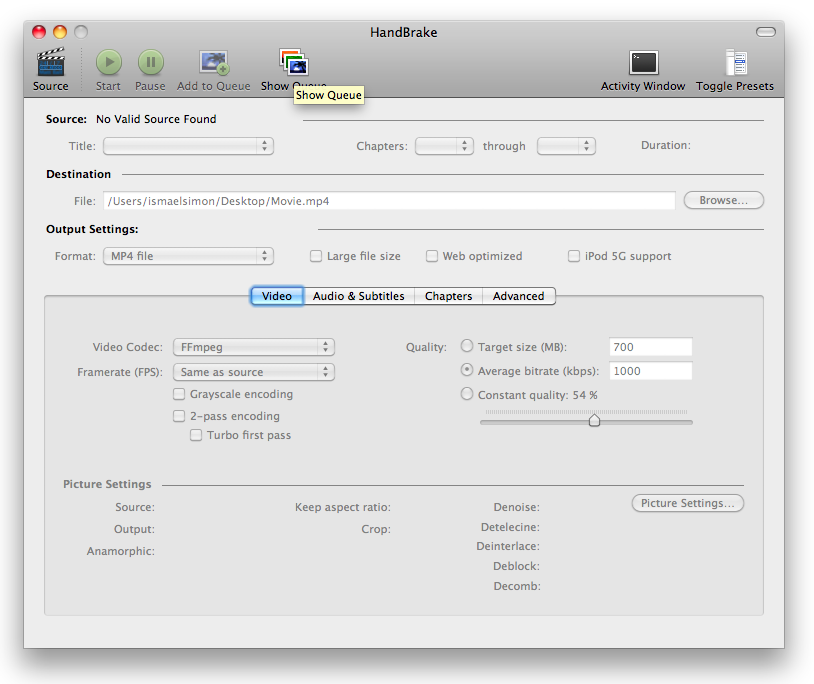Click the 'Keep aspect ratio:' label
Viewport: 814px width, 684px height.
(343, 507)
